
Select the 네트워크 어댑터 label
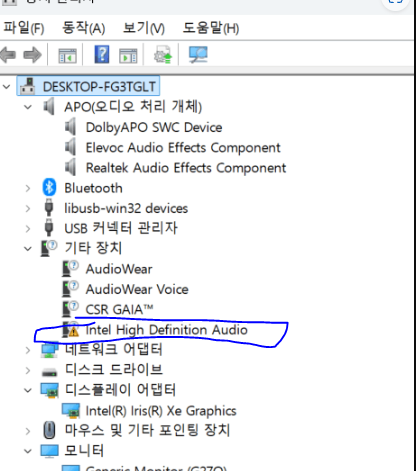(x=113, y=349)
